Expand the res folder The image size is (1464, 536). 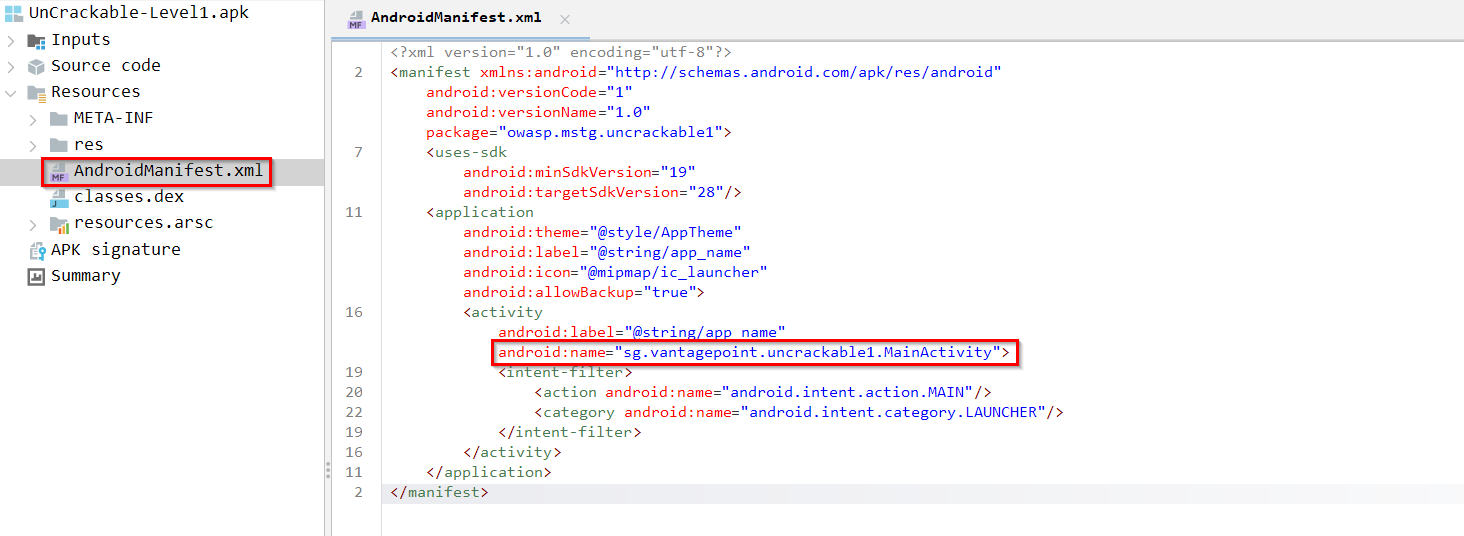[33, 145]
